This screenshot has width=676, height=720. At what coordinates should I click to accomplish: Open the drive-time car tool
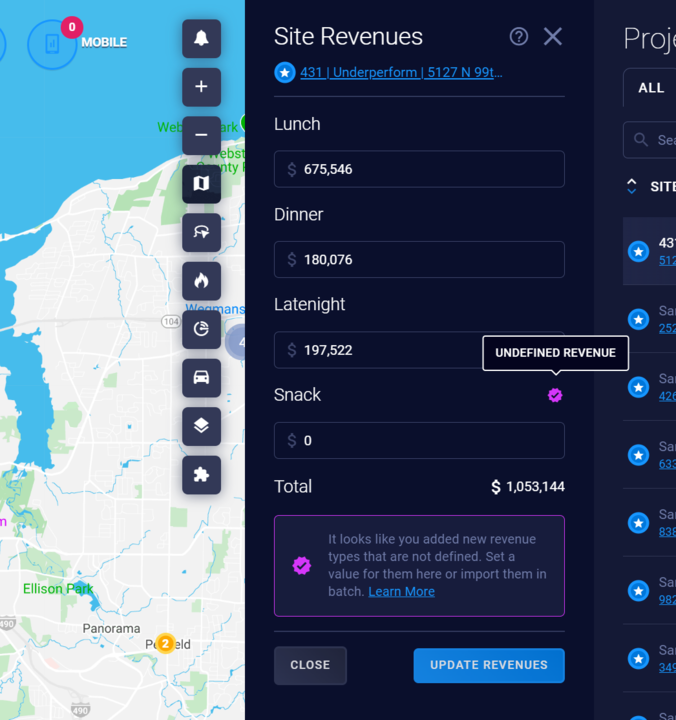[x=201, y=377]
